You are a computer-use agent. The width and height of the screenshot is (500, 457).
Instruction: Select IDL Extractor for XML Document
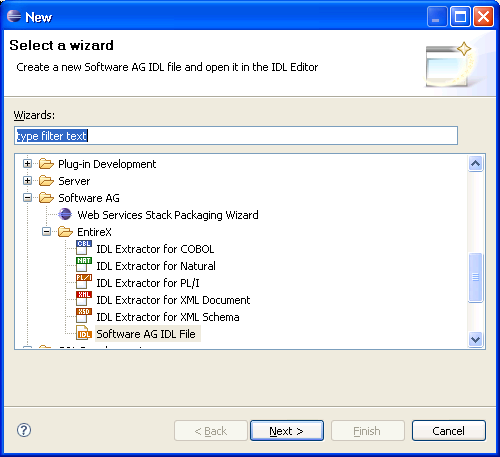(173, 300)
